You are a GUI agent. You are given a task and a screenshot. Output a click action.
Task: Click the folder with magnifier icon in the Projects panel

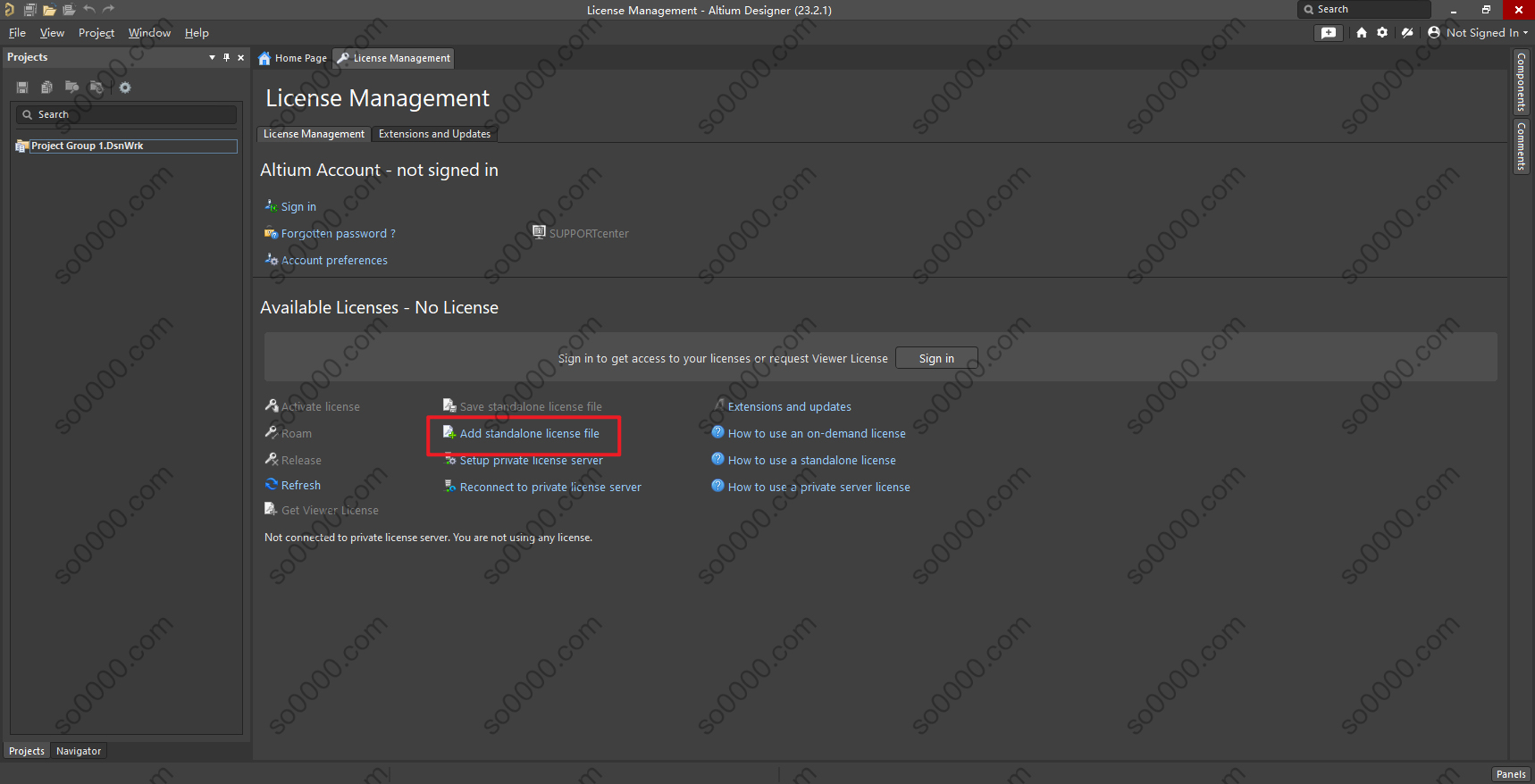click(x=71, y=88)
